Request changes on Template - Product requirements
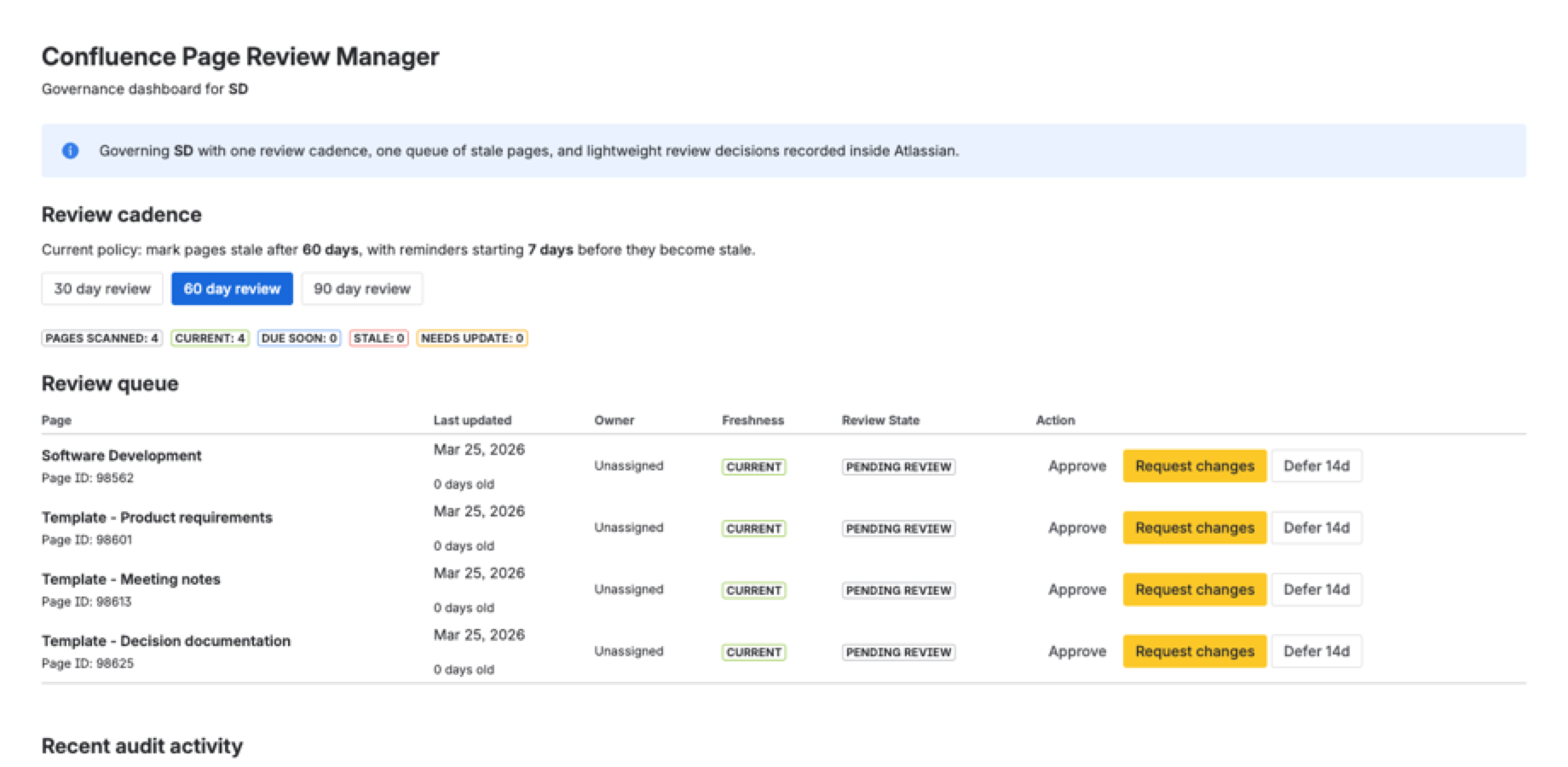 pyautogui.click(x=1194, y=528)
